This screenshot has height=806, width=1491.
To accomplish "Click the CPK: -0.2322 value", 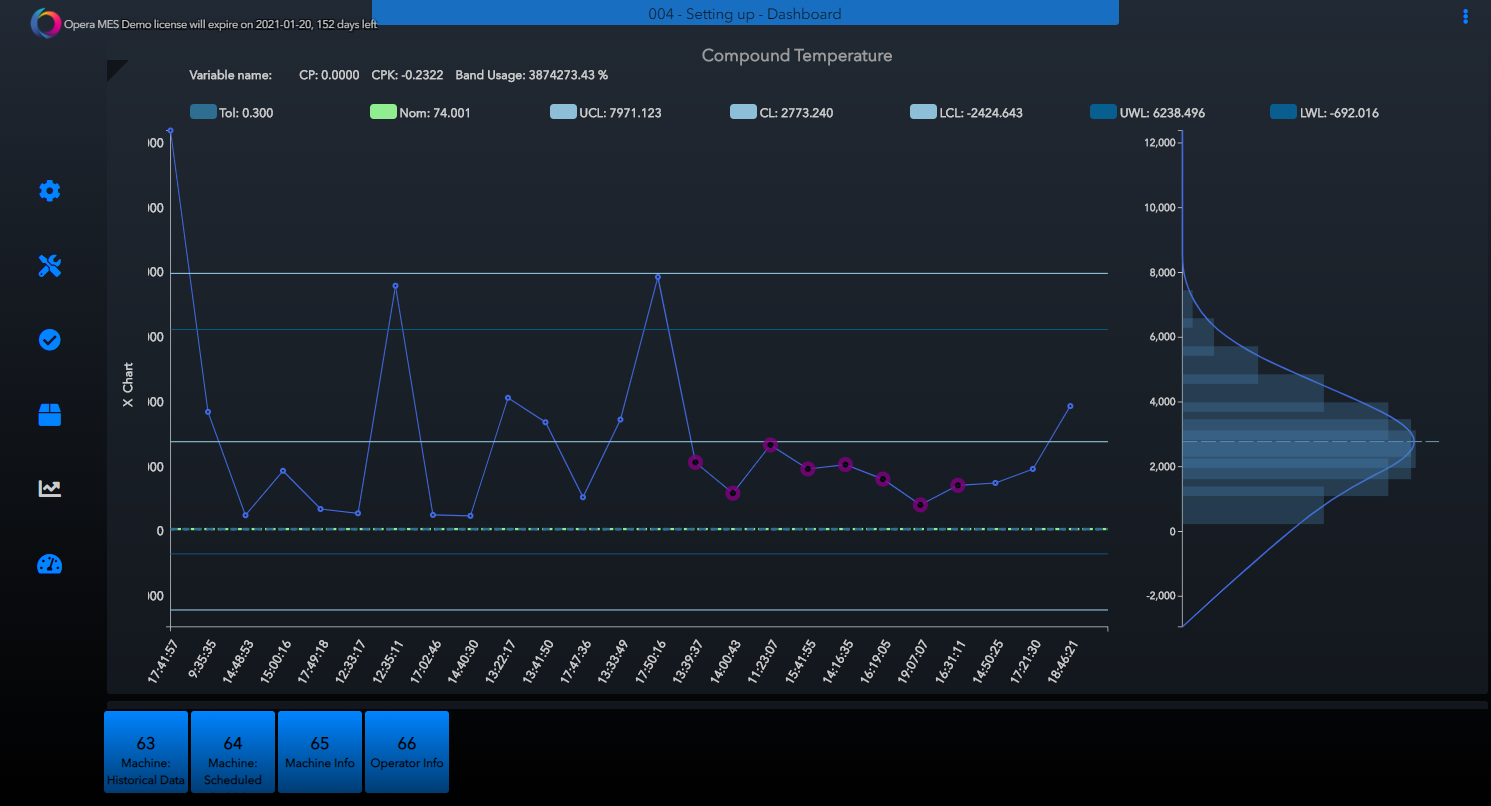I will click(x=407, y=75).
